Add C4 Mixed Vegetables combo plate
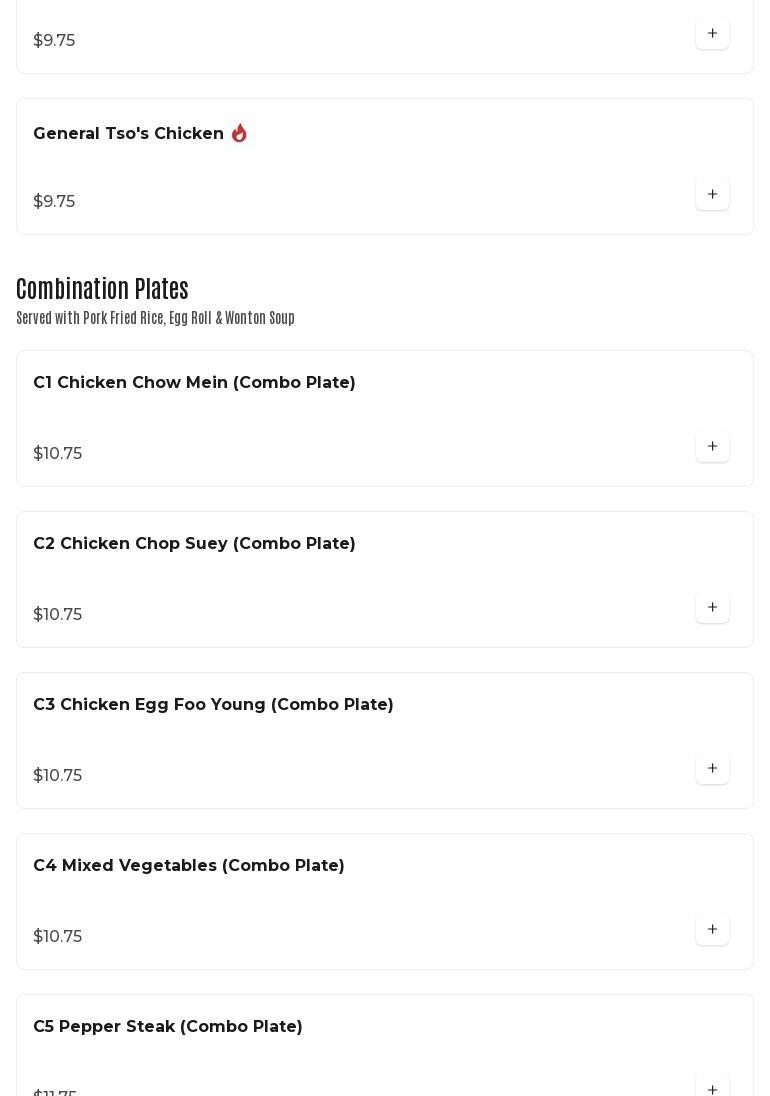 [712, 929]
